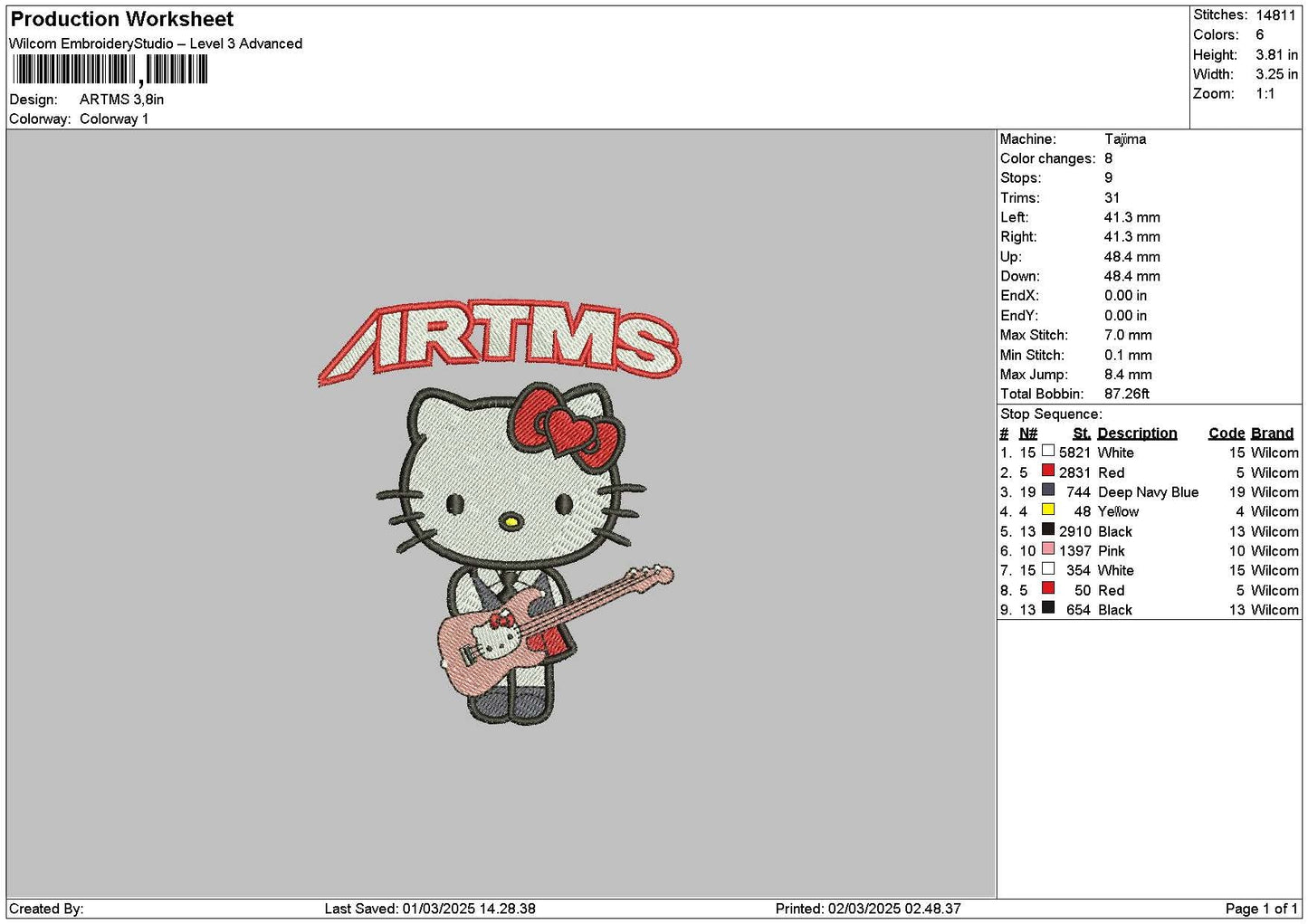Click the pink swatch in stop 6

click(x=1048, y=548)
